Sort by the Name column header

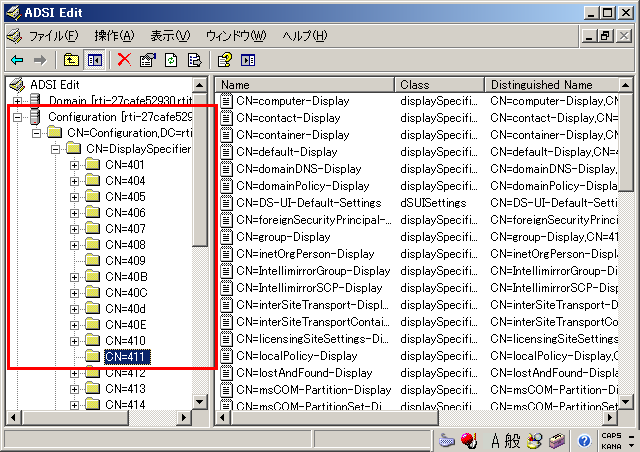[305, 85]
